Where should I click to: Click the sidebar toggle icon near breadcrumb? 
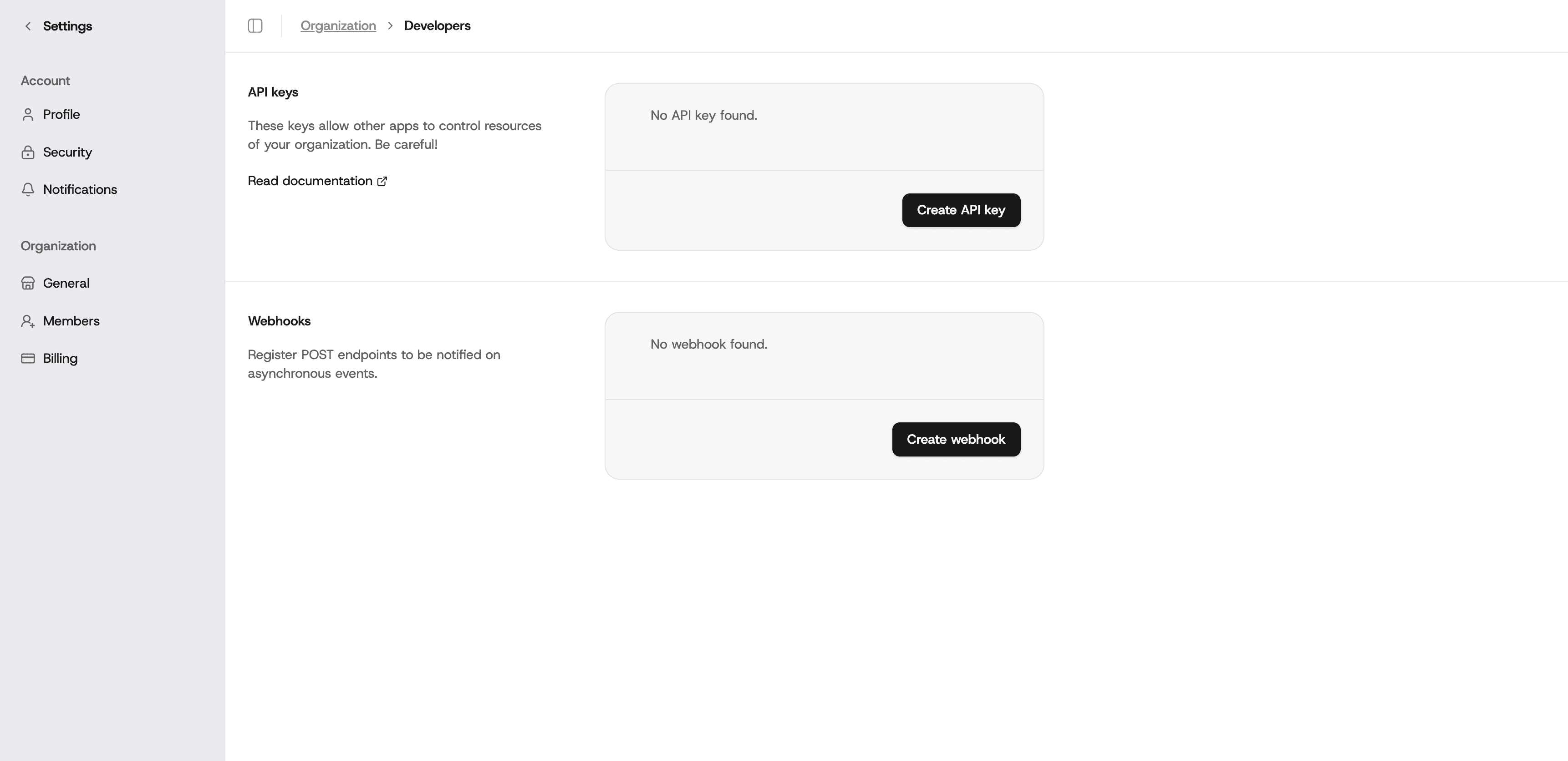(255, 25)
